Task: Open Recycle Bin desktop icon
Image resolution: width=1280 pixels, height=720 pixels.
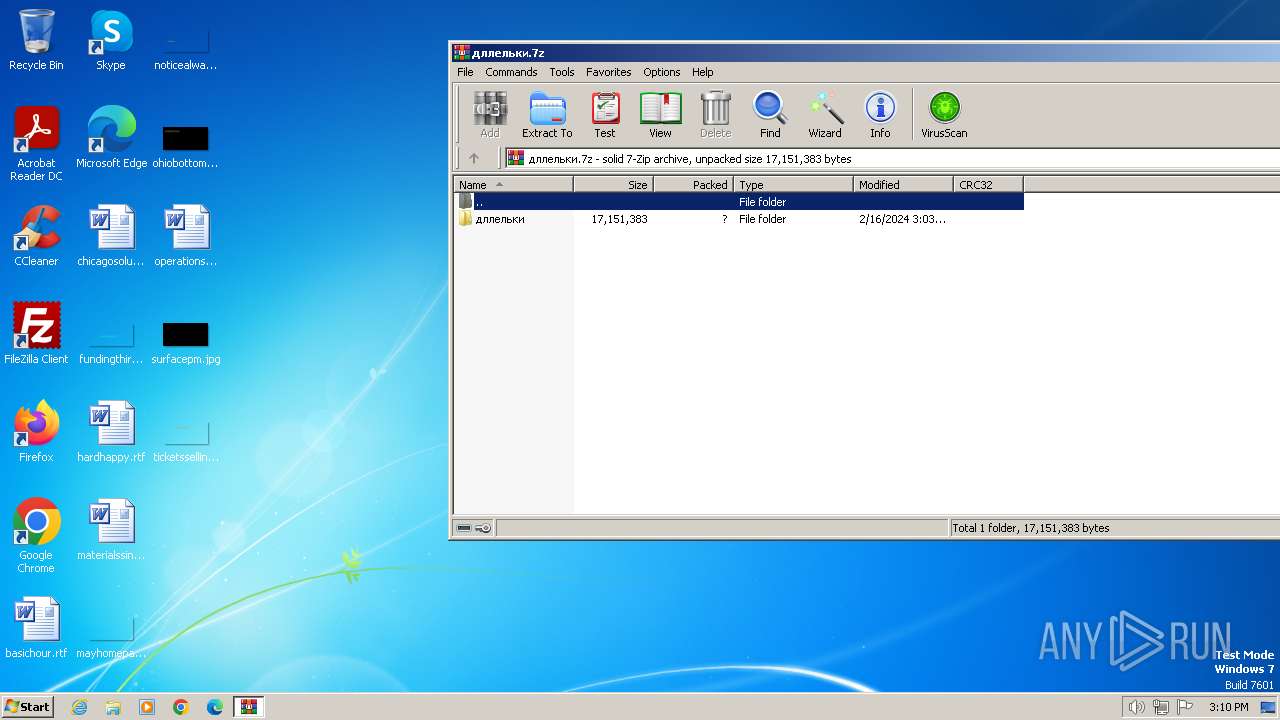Action: coord(36,40)
